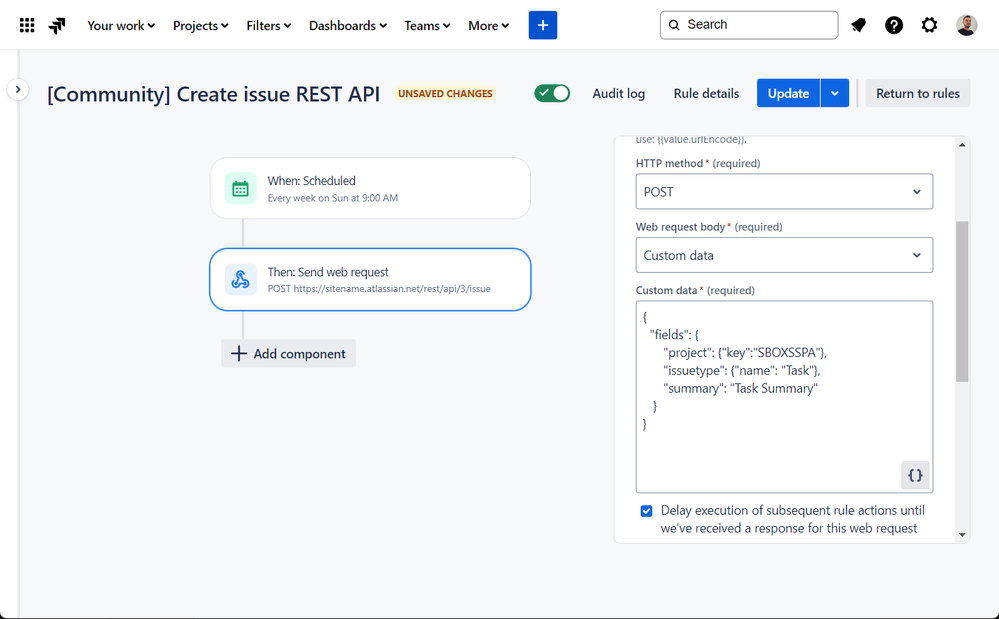999x619 pixels.
Task: Open the Web request body dropdown
Action: (784, 255)
